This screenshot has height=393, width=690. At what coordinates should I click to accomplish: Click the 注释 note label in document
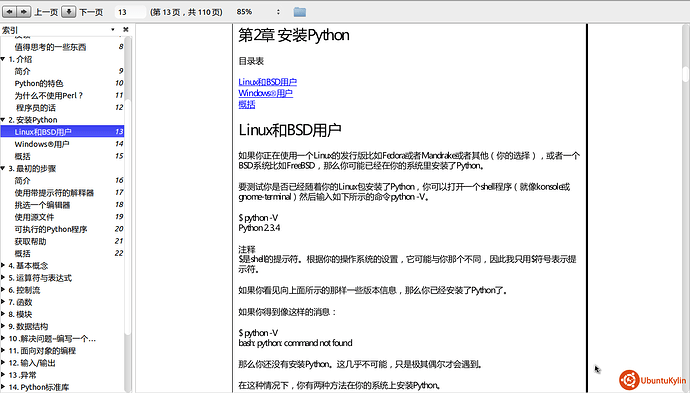[247, 249]
